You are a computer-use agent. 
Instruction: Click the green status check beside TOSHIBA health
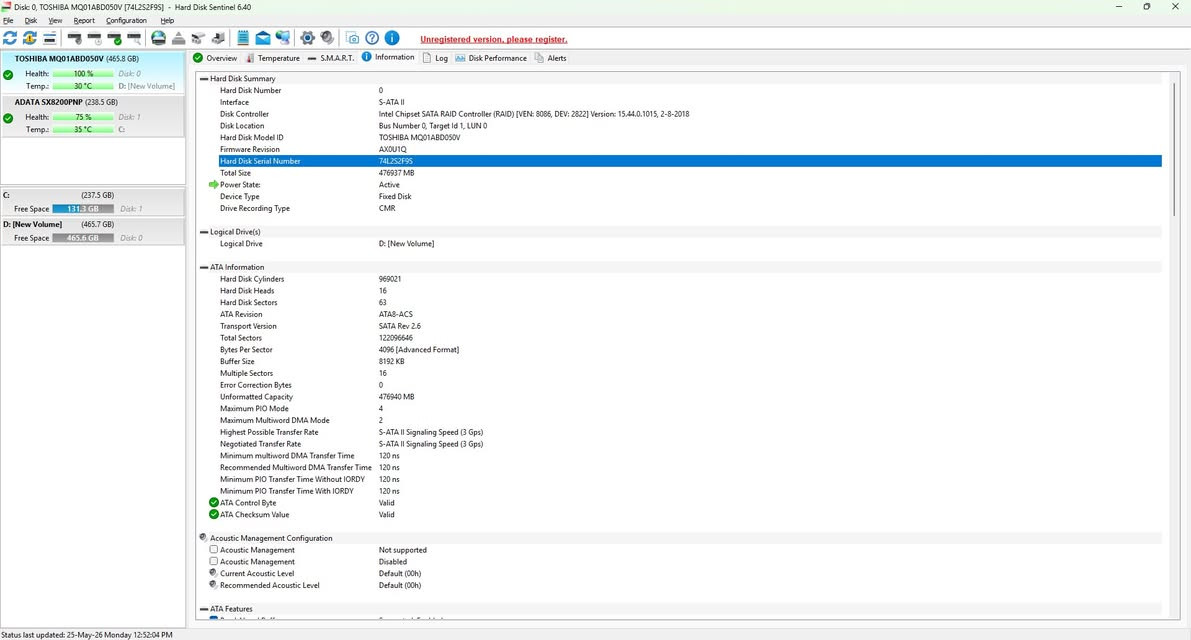[x=8, y=74]
